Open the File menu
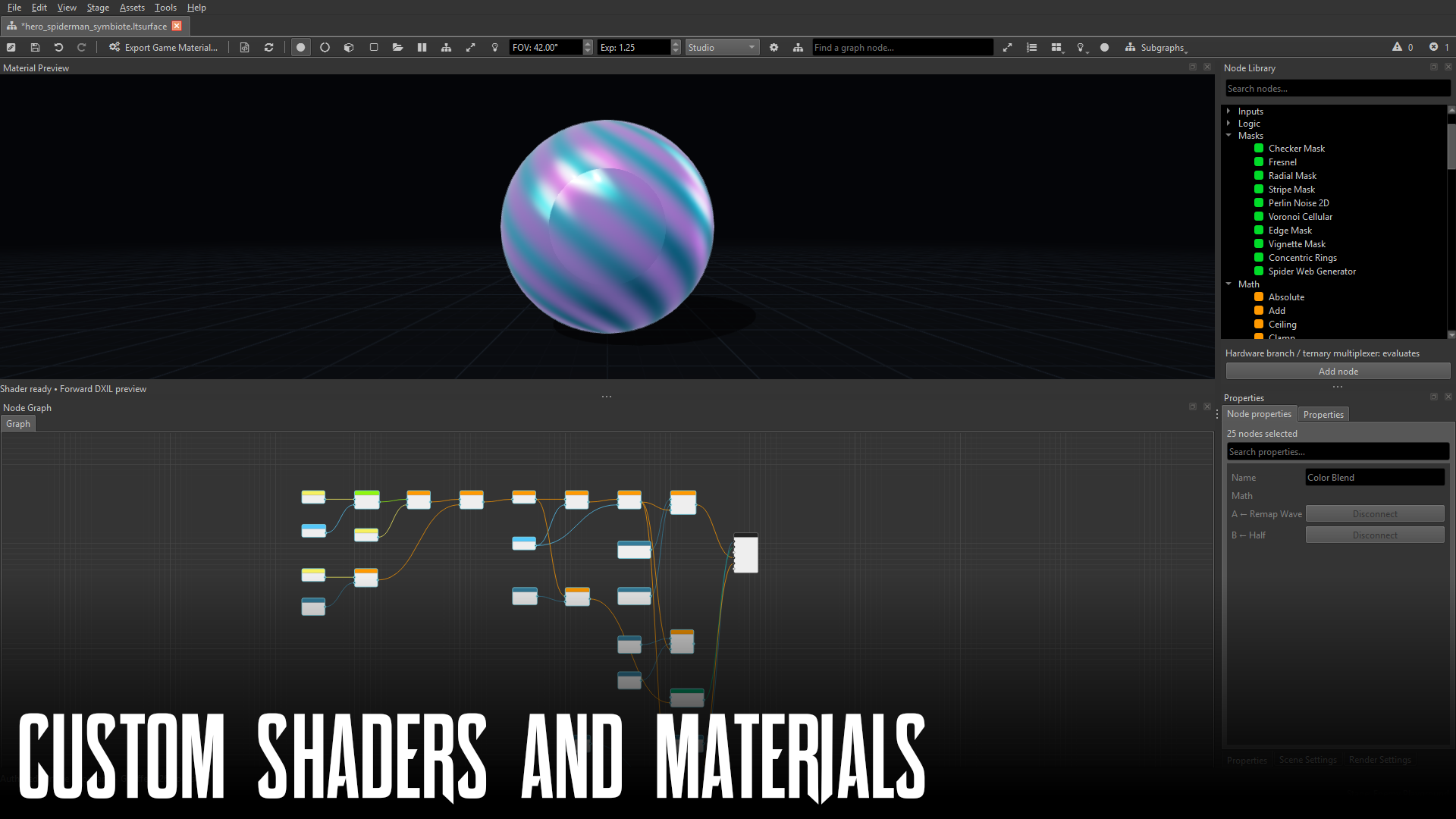 pos(14,8)
